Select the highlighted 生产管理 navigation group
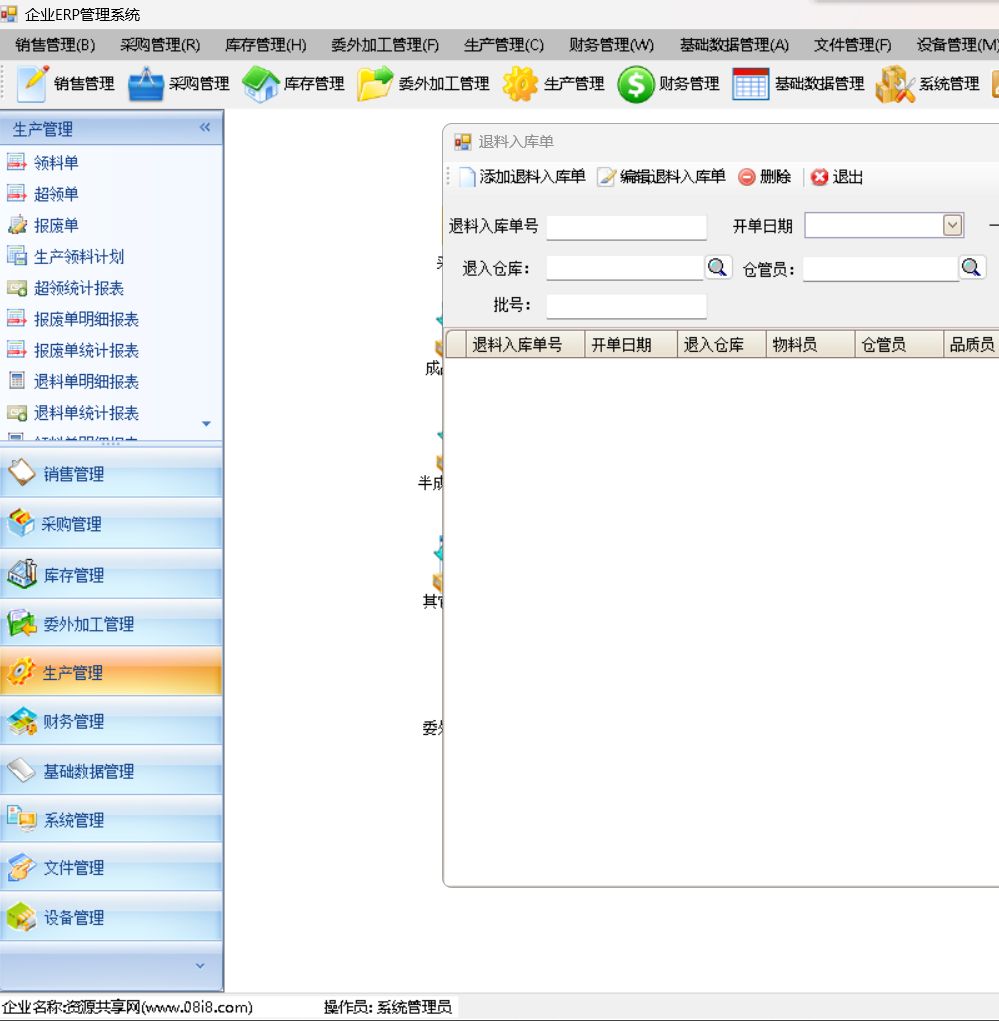Screen dimensions: 999x1021 click(111, 672)
